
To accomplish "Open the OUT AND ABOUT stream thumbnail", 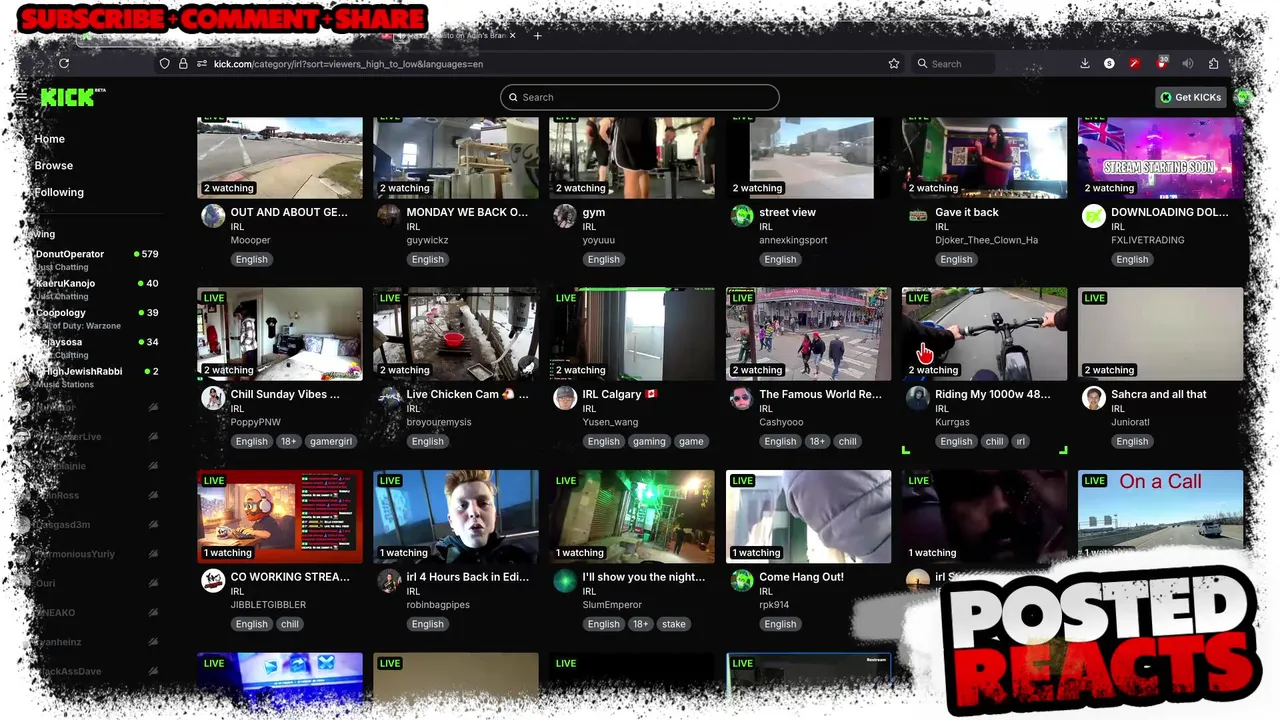I will pyautogui.click(x=280, y=158).
